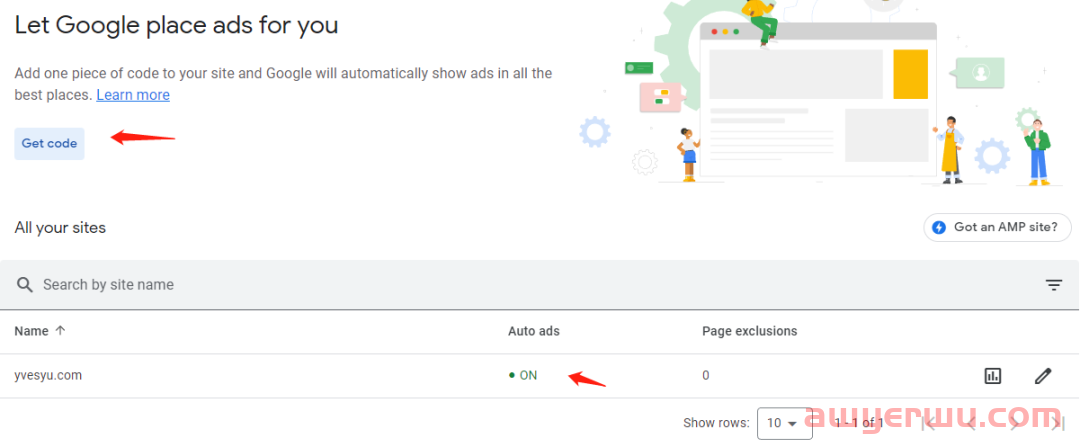
Task: Click the Auto ads column header
Action: (x=533, y=331)
